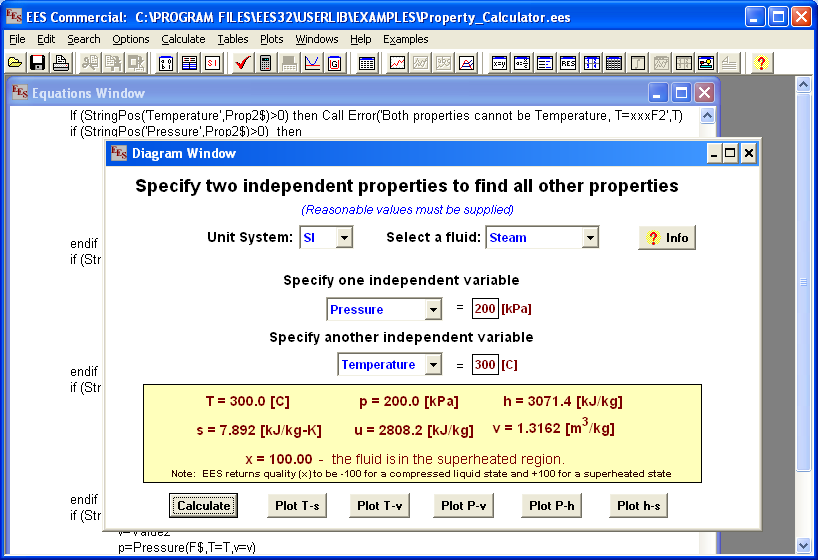The width and height of the screenshot is (818, 560).
Task: Open the Temperature variable dropdown
Action: (433, 365)
